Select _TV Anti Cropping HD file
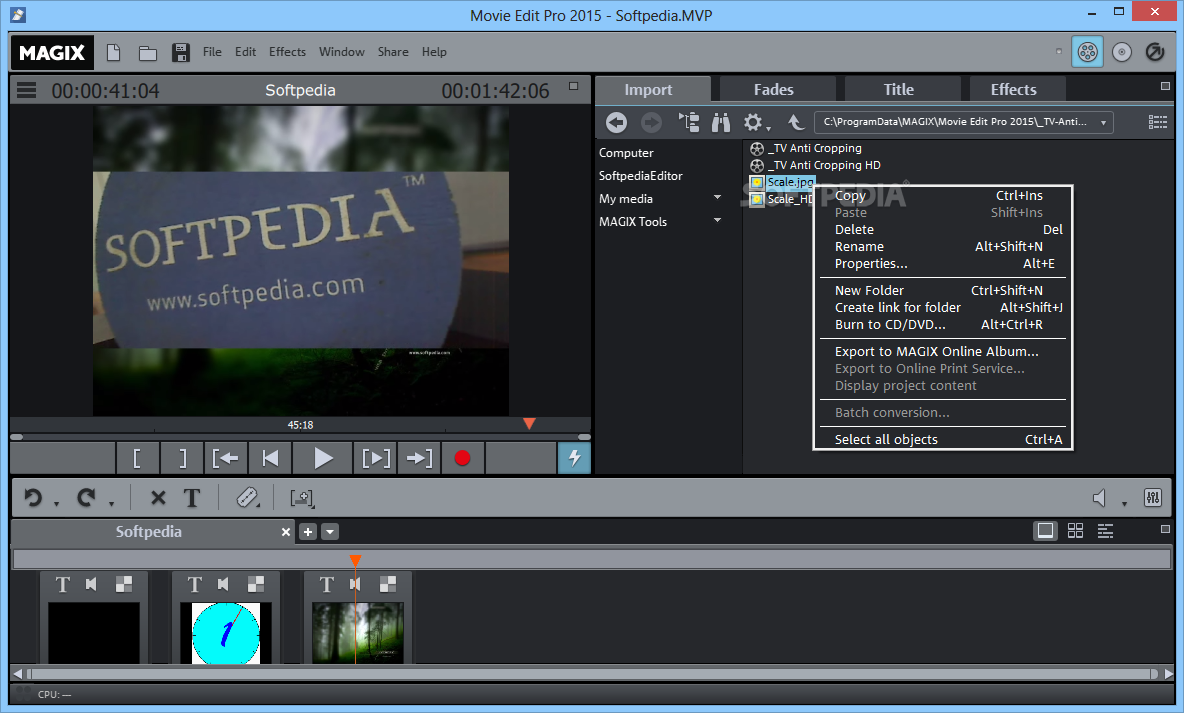The image size is (1184, 713). pos(816,165)
